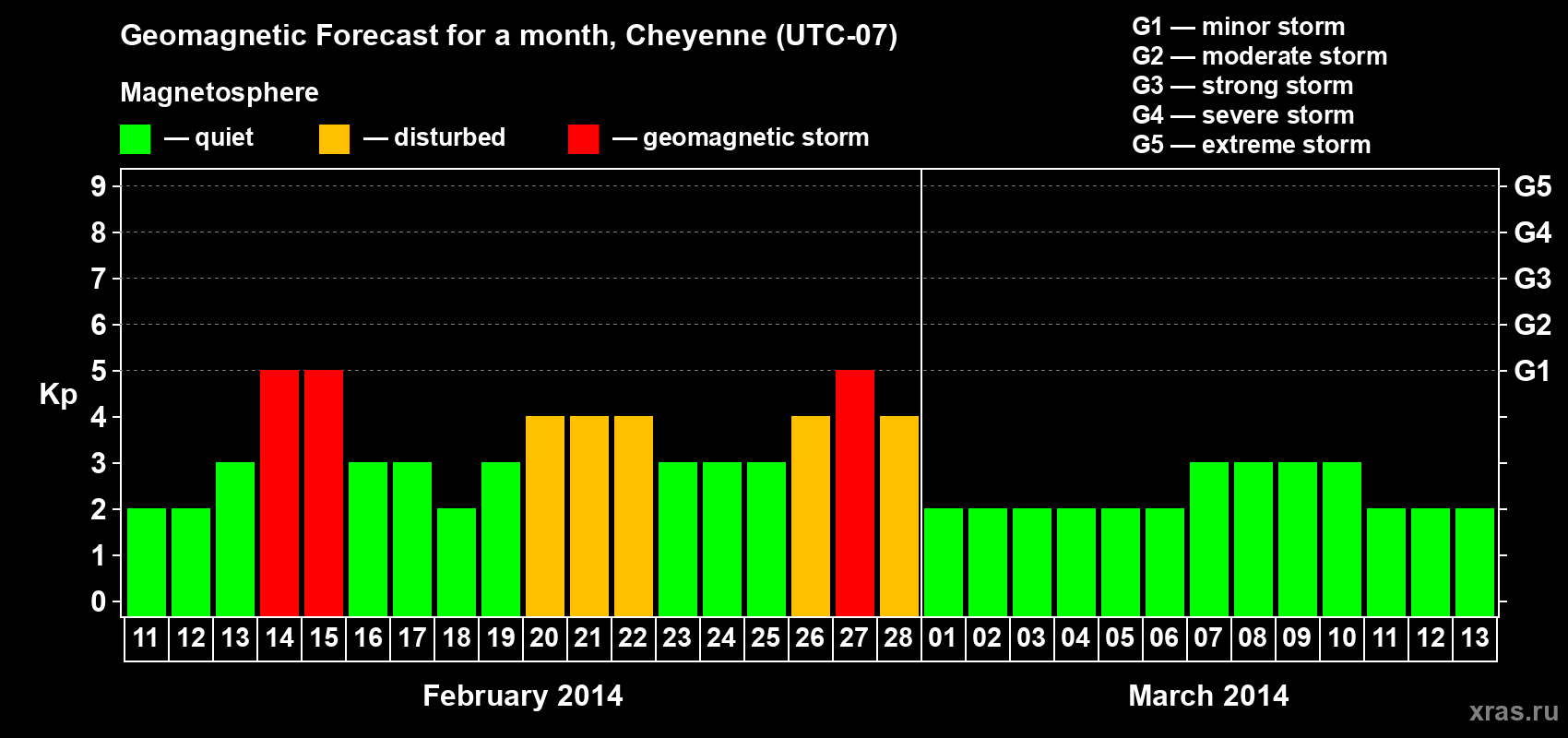Click the green bar for March 10
The height and width of the screenshot is (738, 1568).
(x=1342, y=539)
